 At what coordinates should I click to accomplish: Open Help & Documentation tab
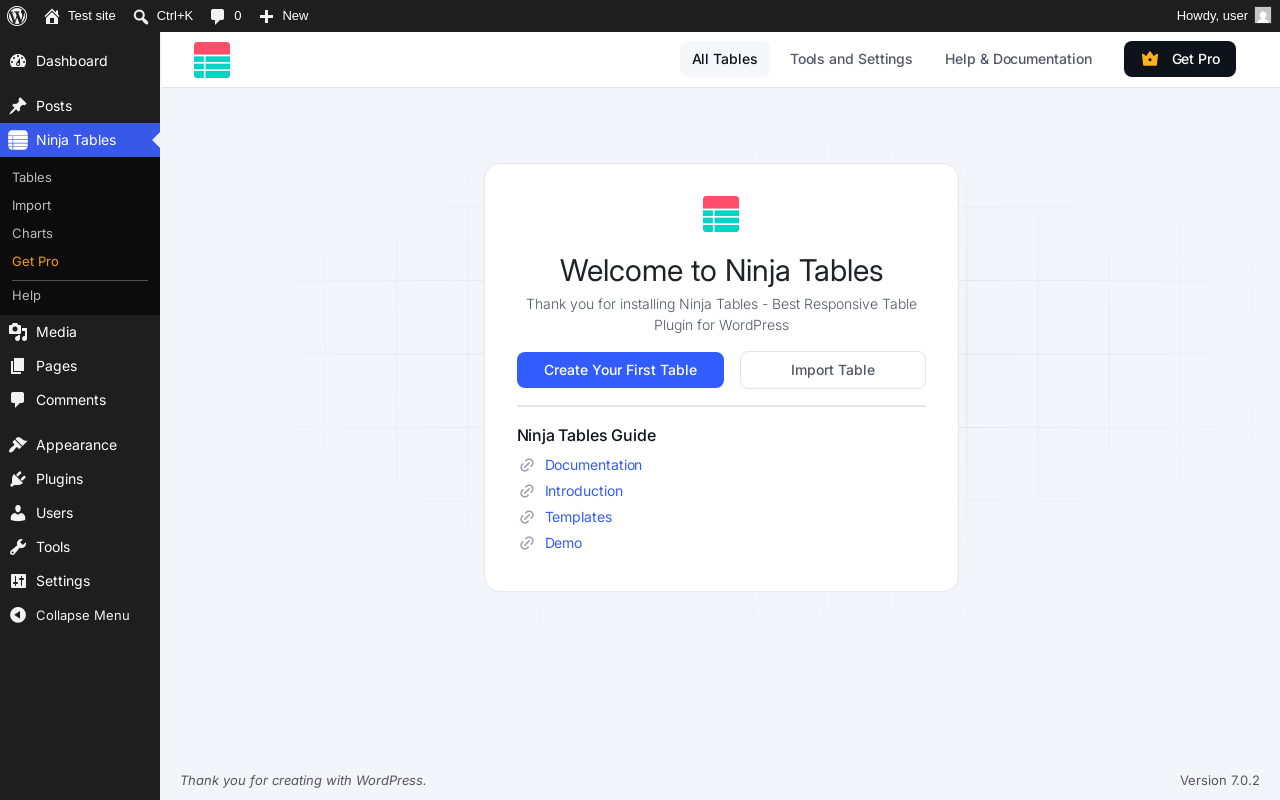click(x=1018, y=59)
